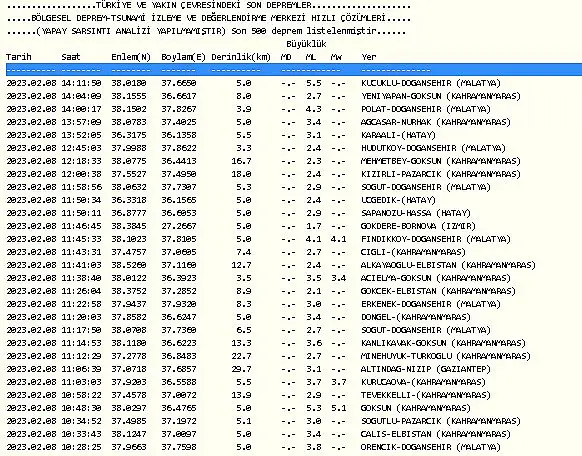Viewport: 582px width, 456px height.
Task: Click the Boylam(E) column header
Action: 183,57
